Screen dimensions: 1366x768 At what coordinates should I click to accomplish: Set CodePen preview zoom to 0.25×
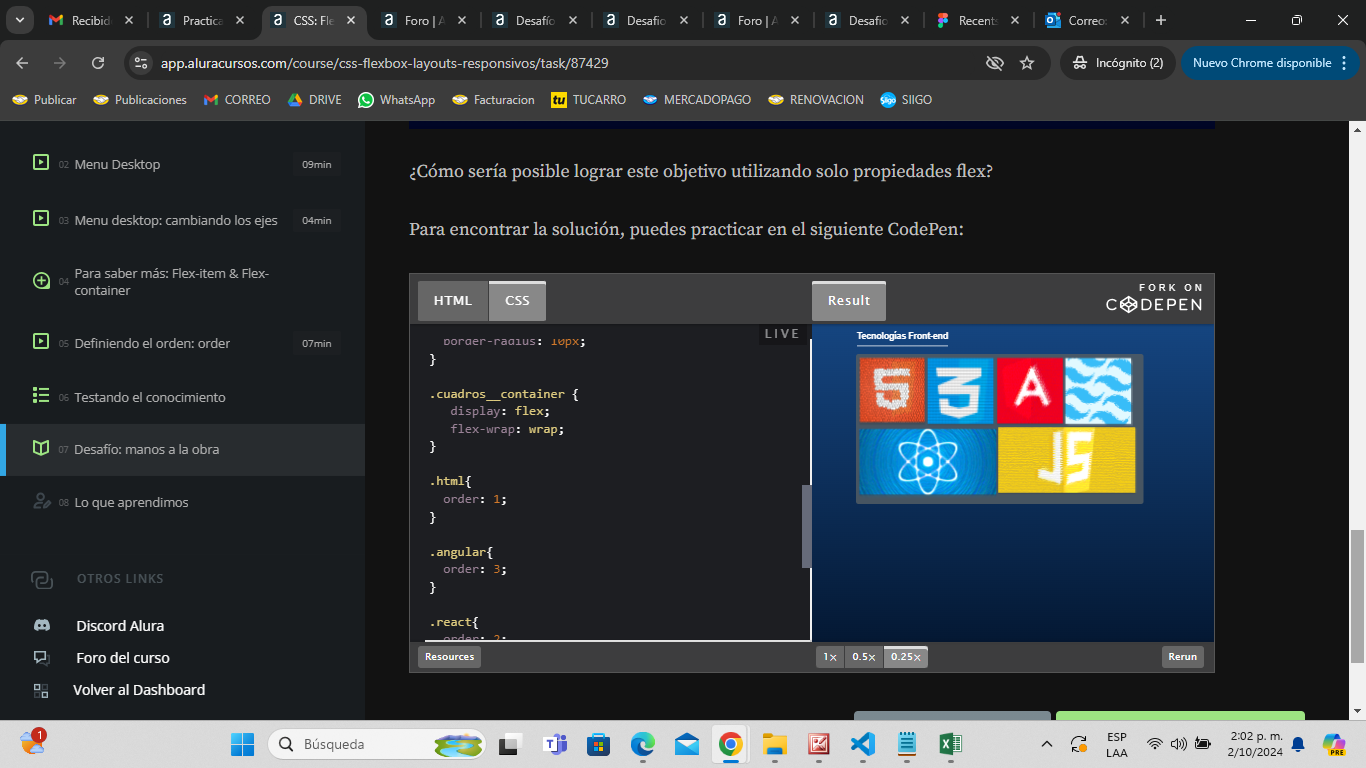click(x=906, y=657)
